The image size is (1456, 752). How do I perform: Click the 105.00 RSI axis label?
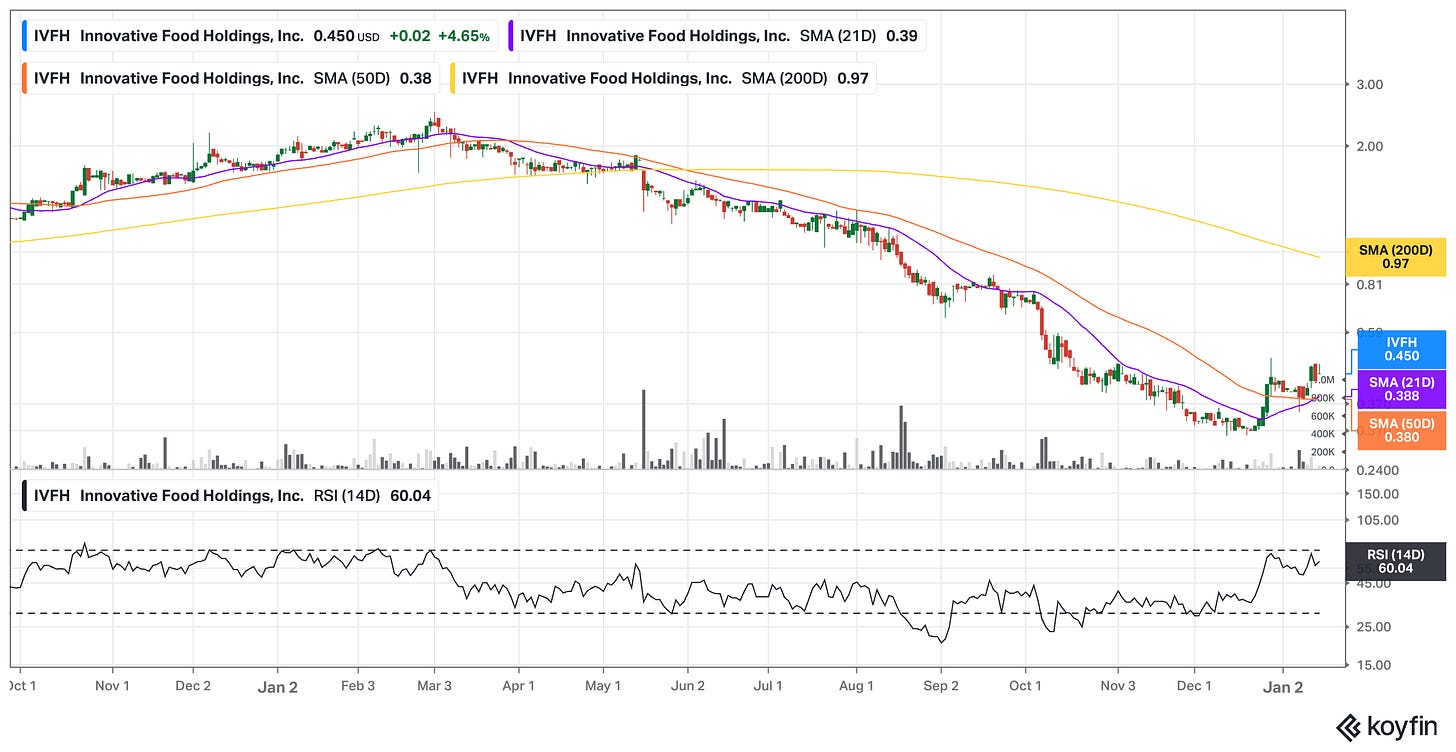point(1376,520)
